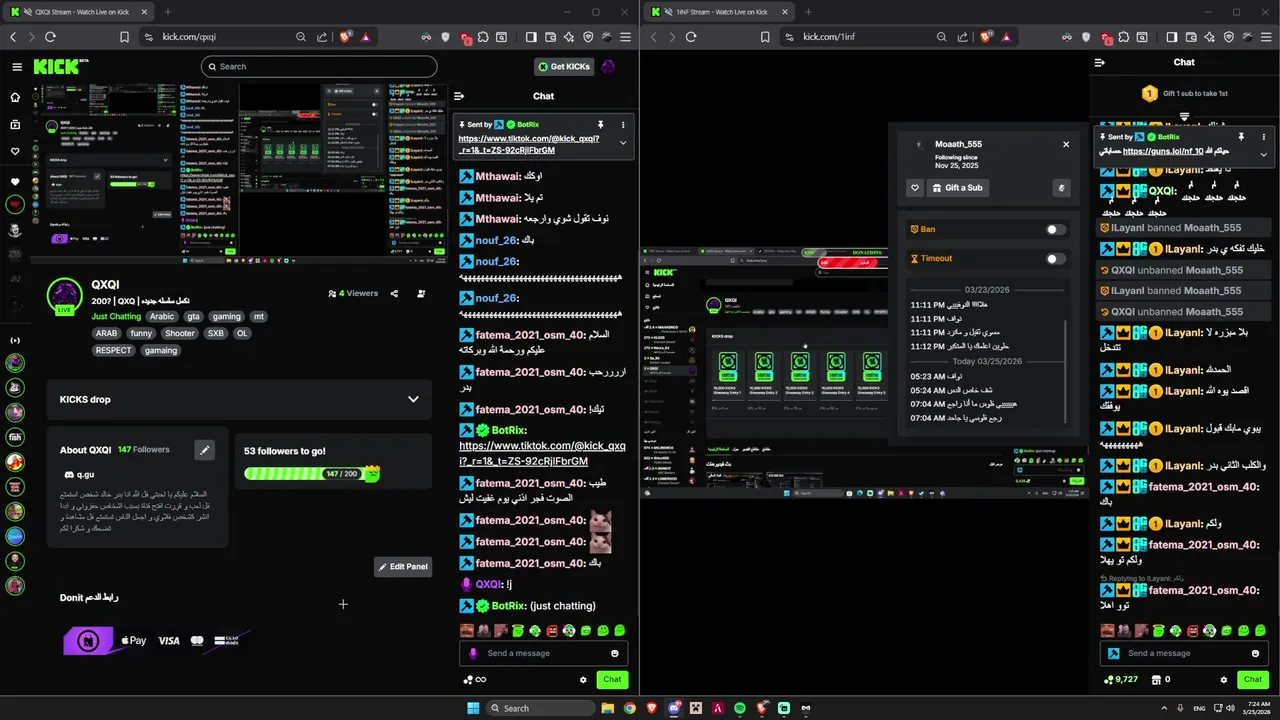Expand the pinned message in the 1inf chat
Viewport: 1280px width, 720px height.
[x=1263, y=154]
